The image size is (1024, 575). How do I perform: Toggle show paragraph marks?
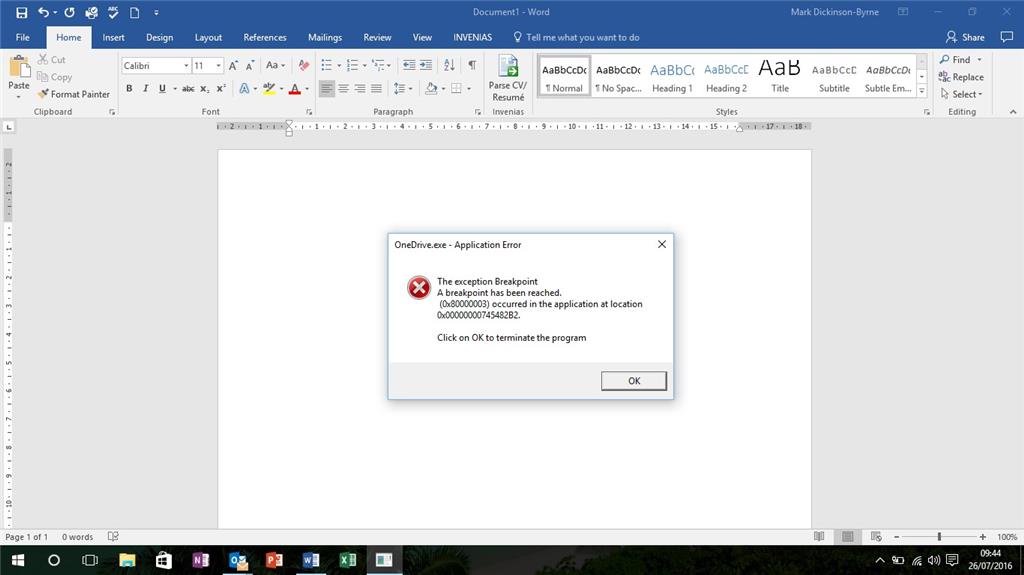[x=472, y=65]
